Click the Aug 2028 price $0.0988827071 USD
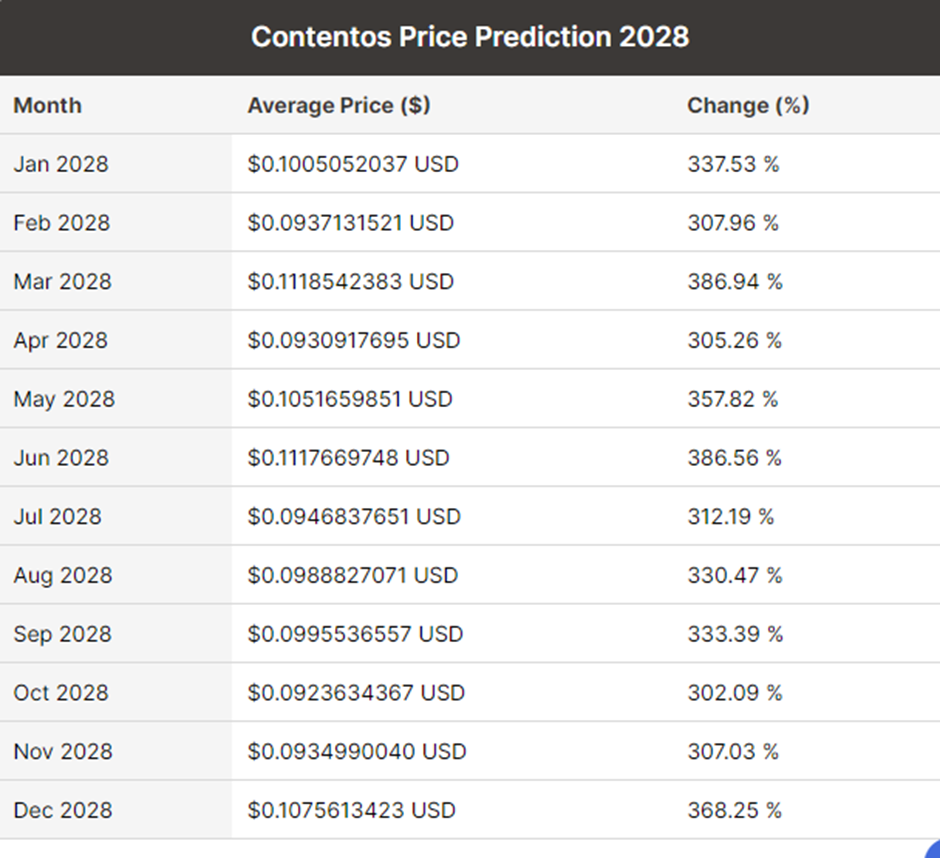This screenshot has width=940, height=858. tap(353, 576)
